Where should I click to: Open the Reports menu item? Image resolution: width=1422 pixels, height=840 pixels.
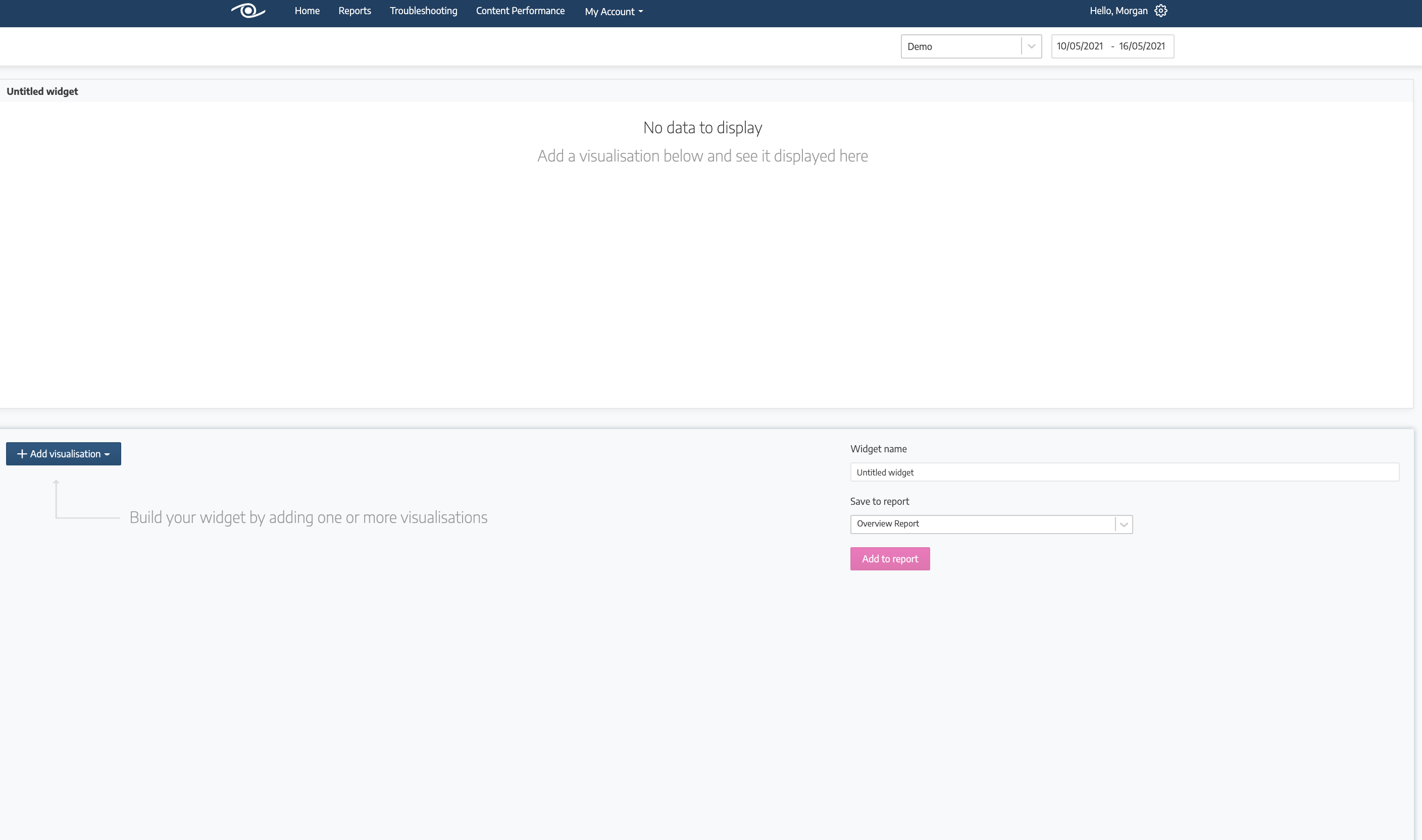point(354,11)
